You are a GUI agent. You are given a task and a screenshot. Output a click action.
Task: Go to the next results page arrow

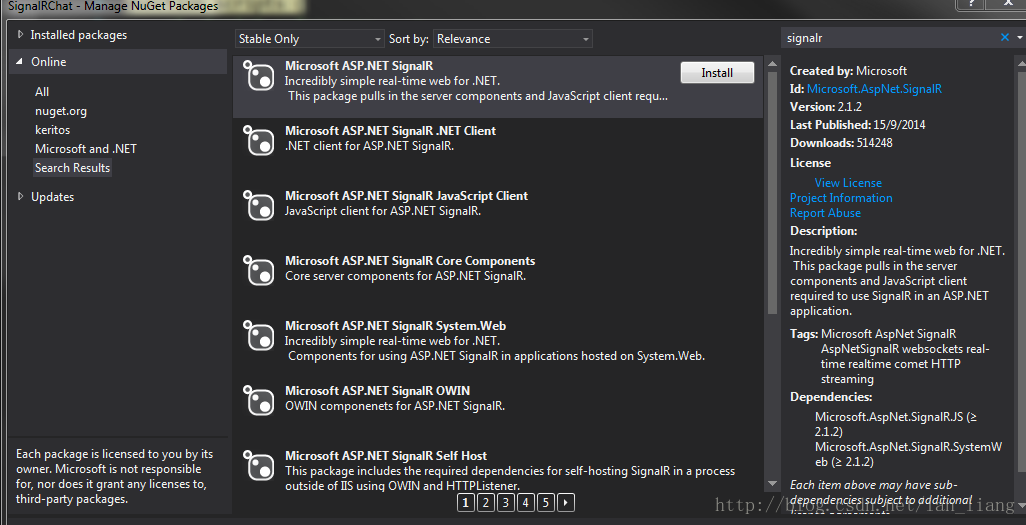[565, 502]
